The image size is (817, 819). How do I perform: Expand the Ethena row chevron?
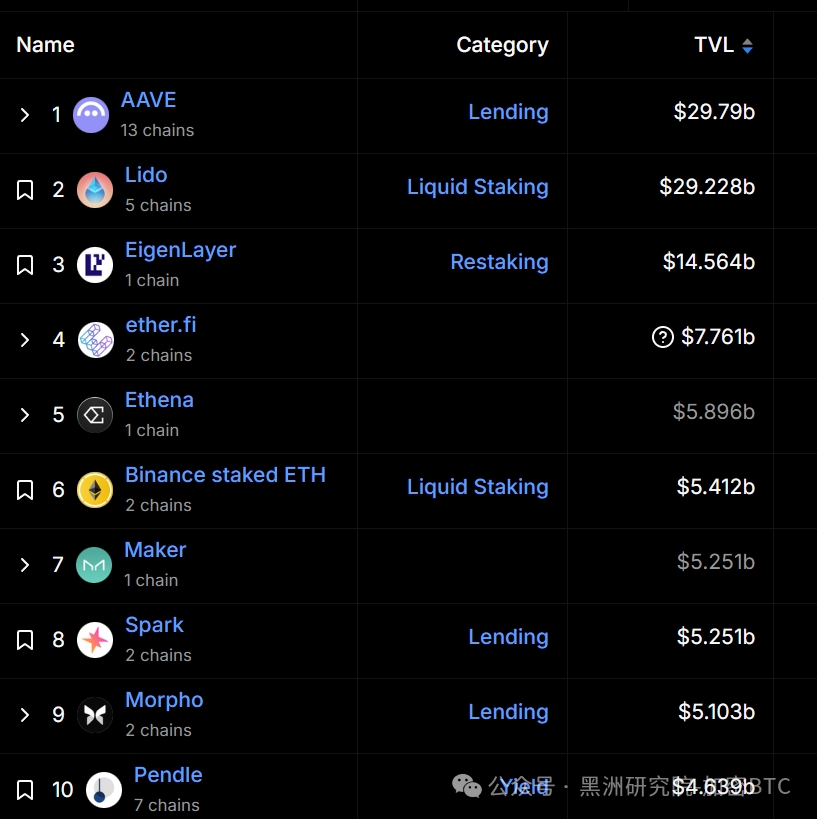pos(25,415)
